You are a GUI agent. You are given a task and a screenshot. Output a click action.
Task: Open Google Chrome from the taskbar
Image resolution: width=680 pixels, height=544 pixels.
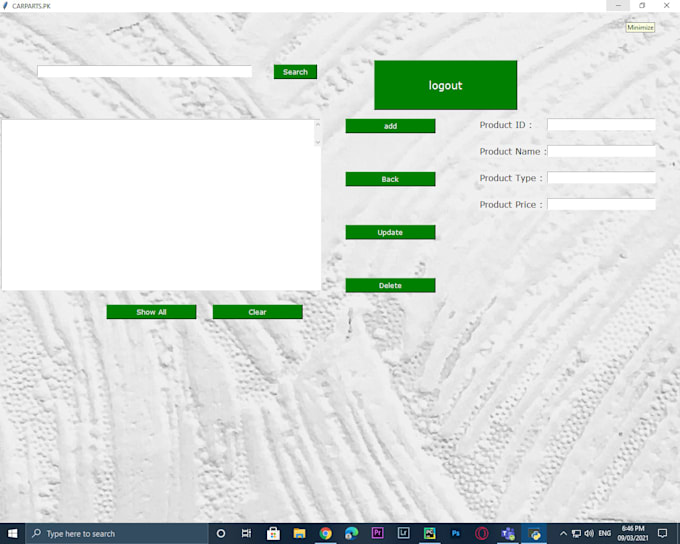point(326,534)
